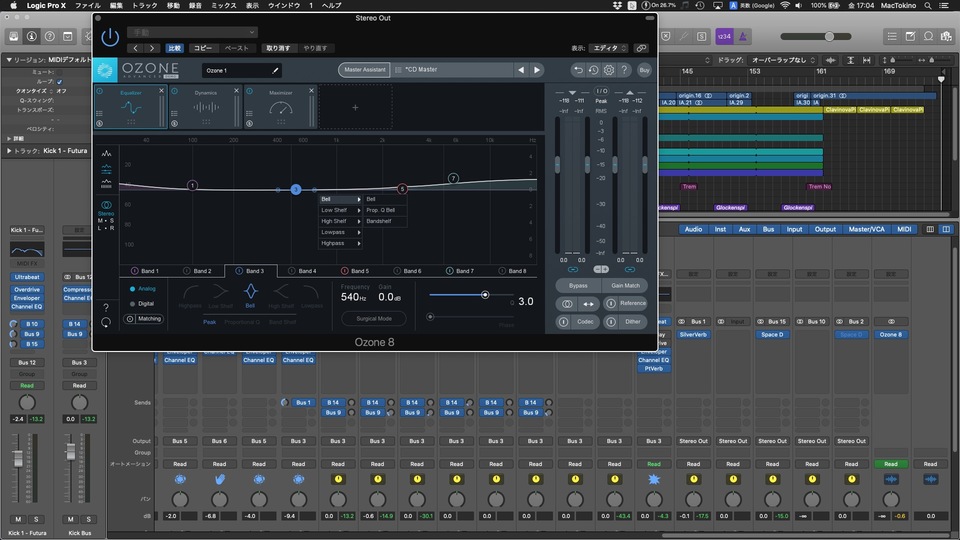Screen dimensions: 960x540
Task: Click the plug-in link chain icon
Action: click(x=641, y=48)
